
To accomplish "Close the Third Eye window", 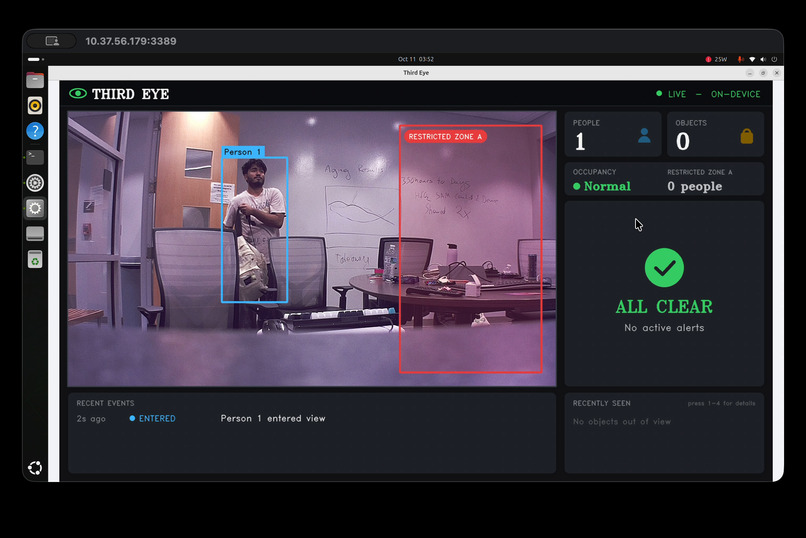I will 777,73.
